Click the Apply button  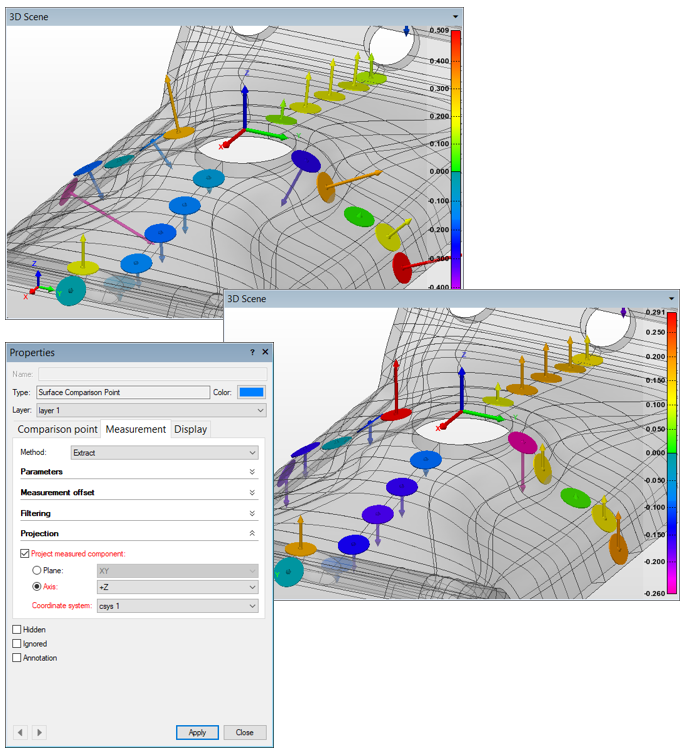pos(197,732)
